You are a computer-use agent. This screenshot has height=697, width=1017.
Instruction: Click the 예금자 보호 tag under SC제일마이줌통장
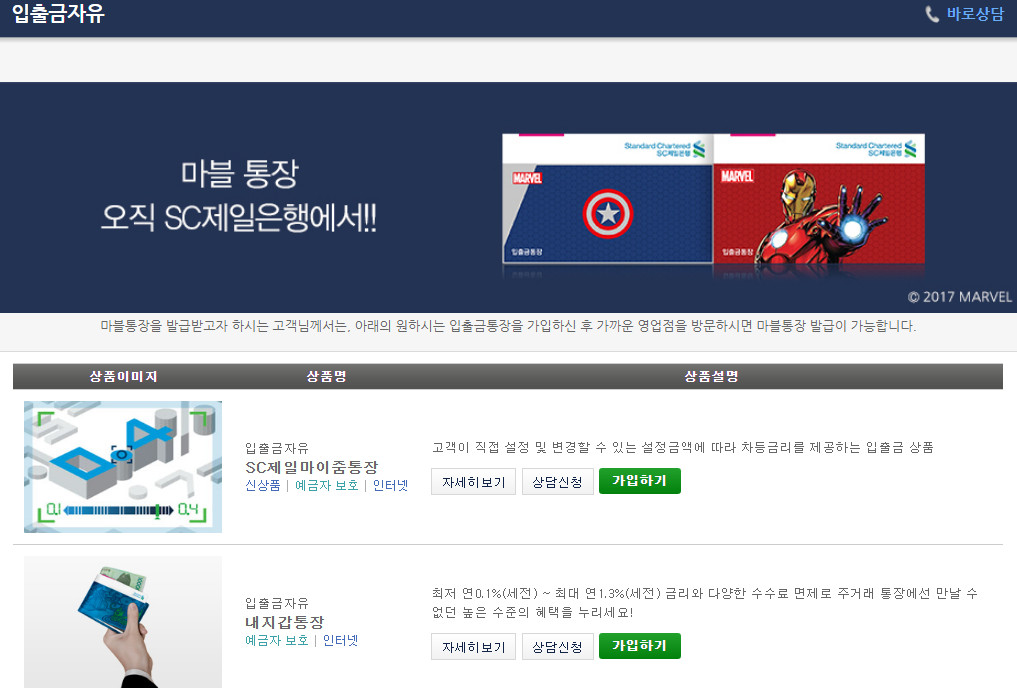pos(326,486)
